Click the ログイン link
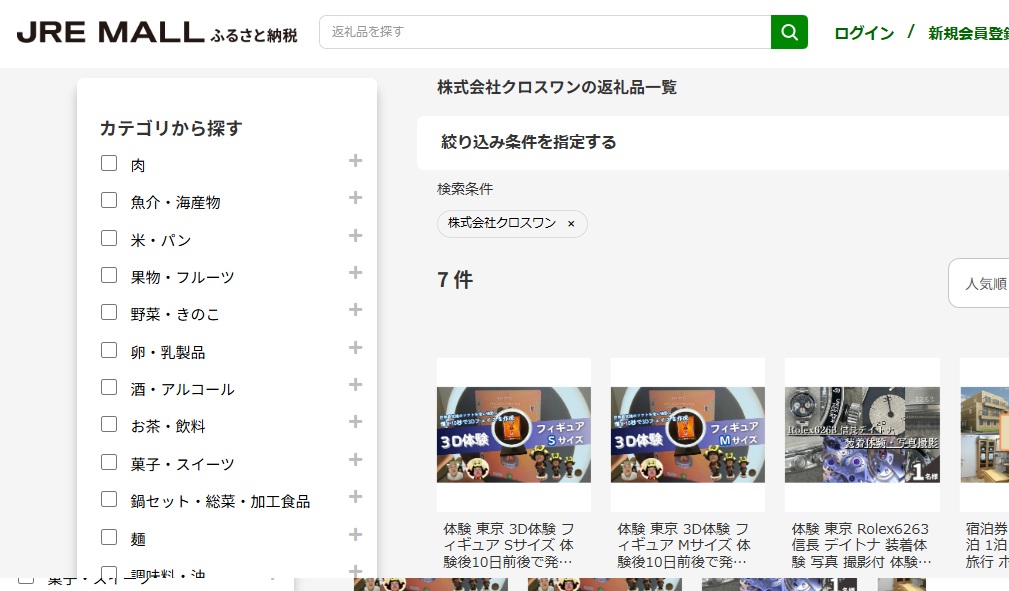This screenshot has width=1009, height=591. 864,33
